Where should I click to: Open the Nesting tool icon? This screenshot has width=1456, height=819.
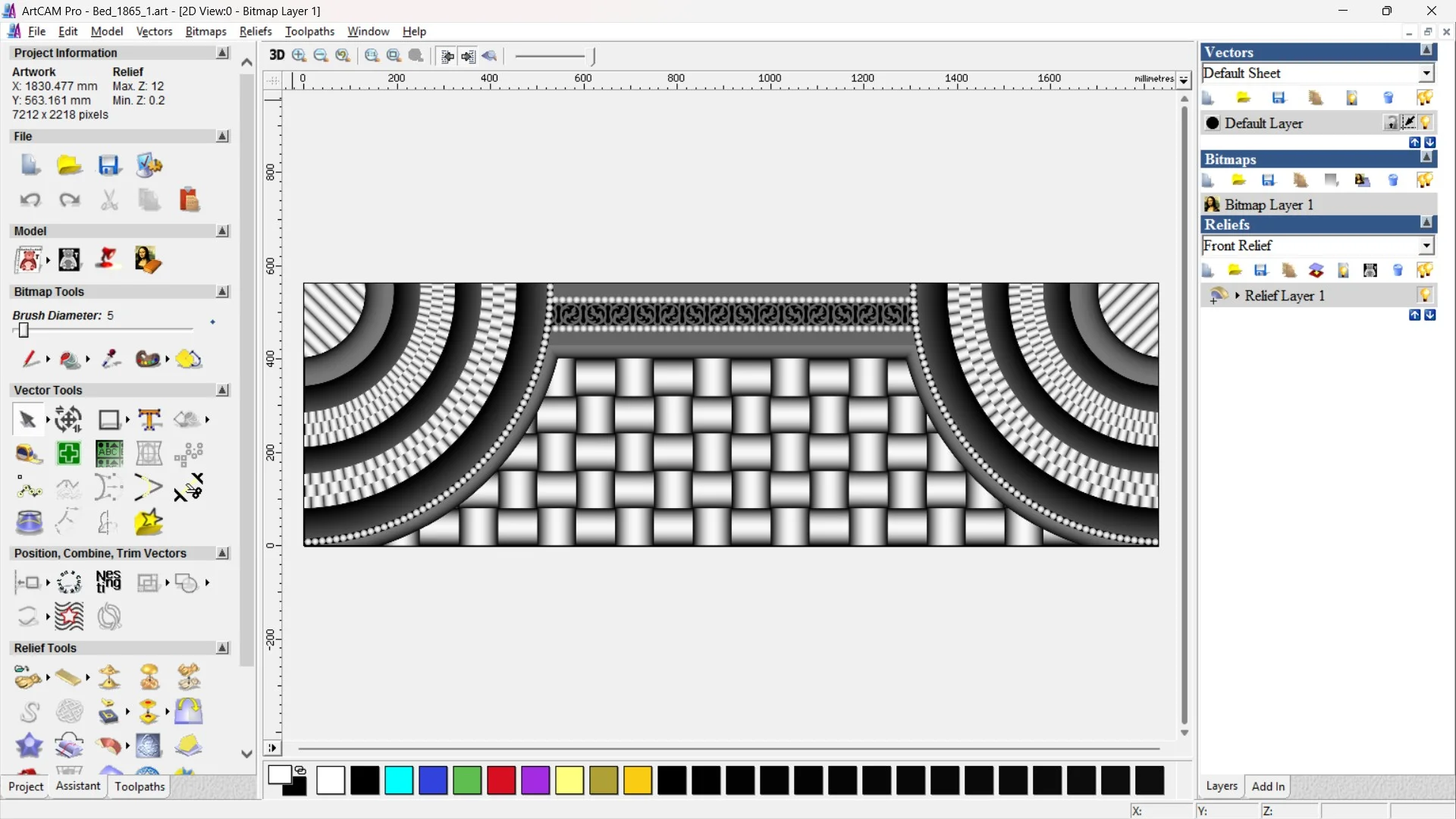(108, 582)
